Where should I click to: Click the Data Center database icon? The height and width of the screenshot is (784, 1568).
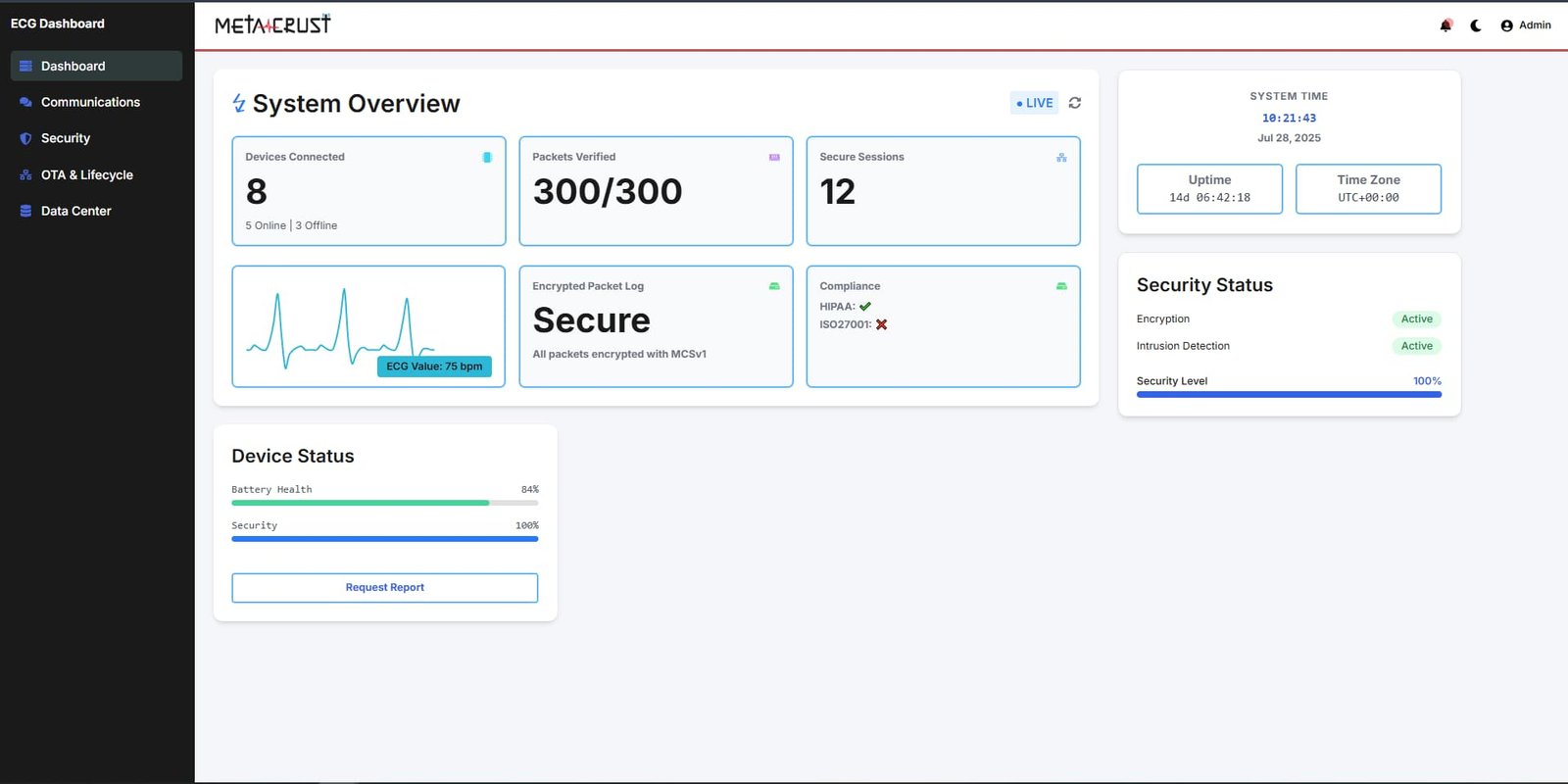[26, 211]
